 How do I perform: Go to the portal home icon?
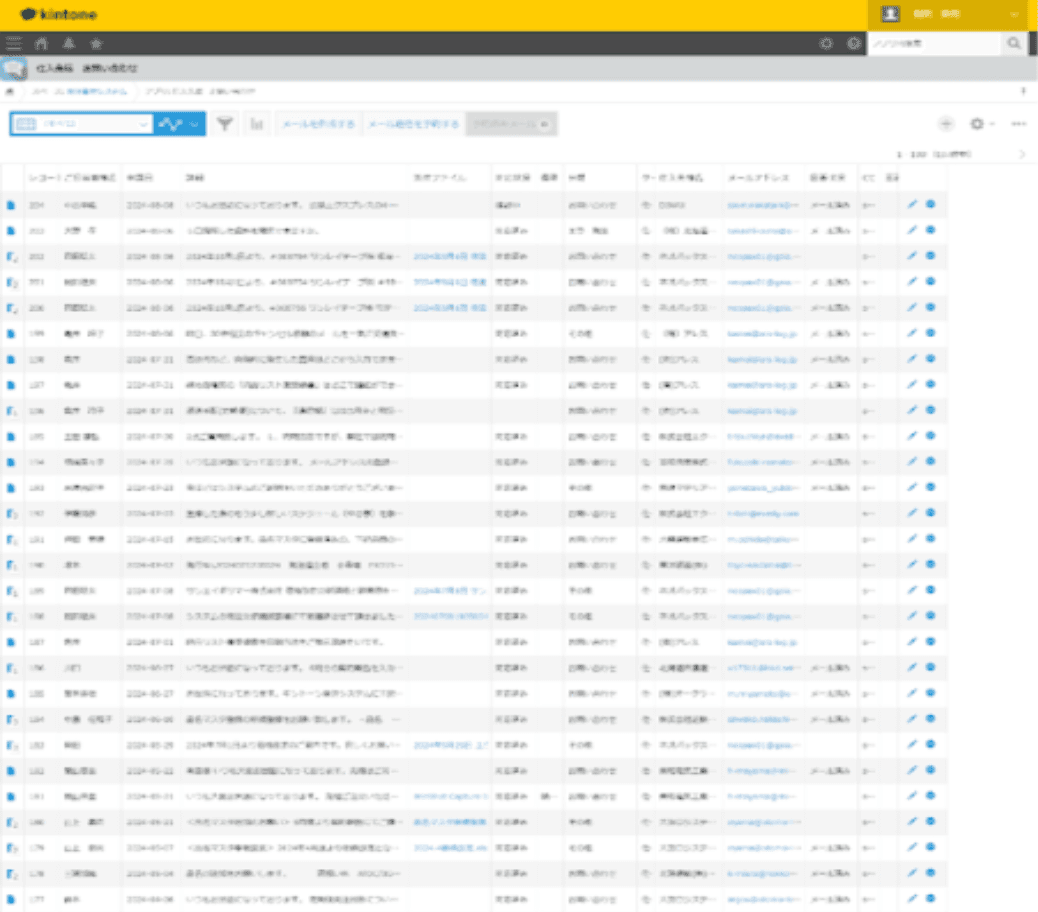click(x=41, y=44)
